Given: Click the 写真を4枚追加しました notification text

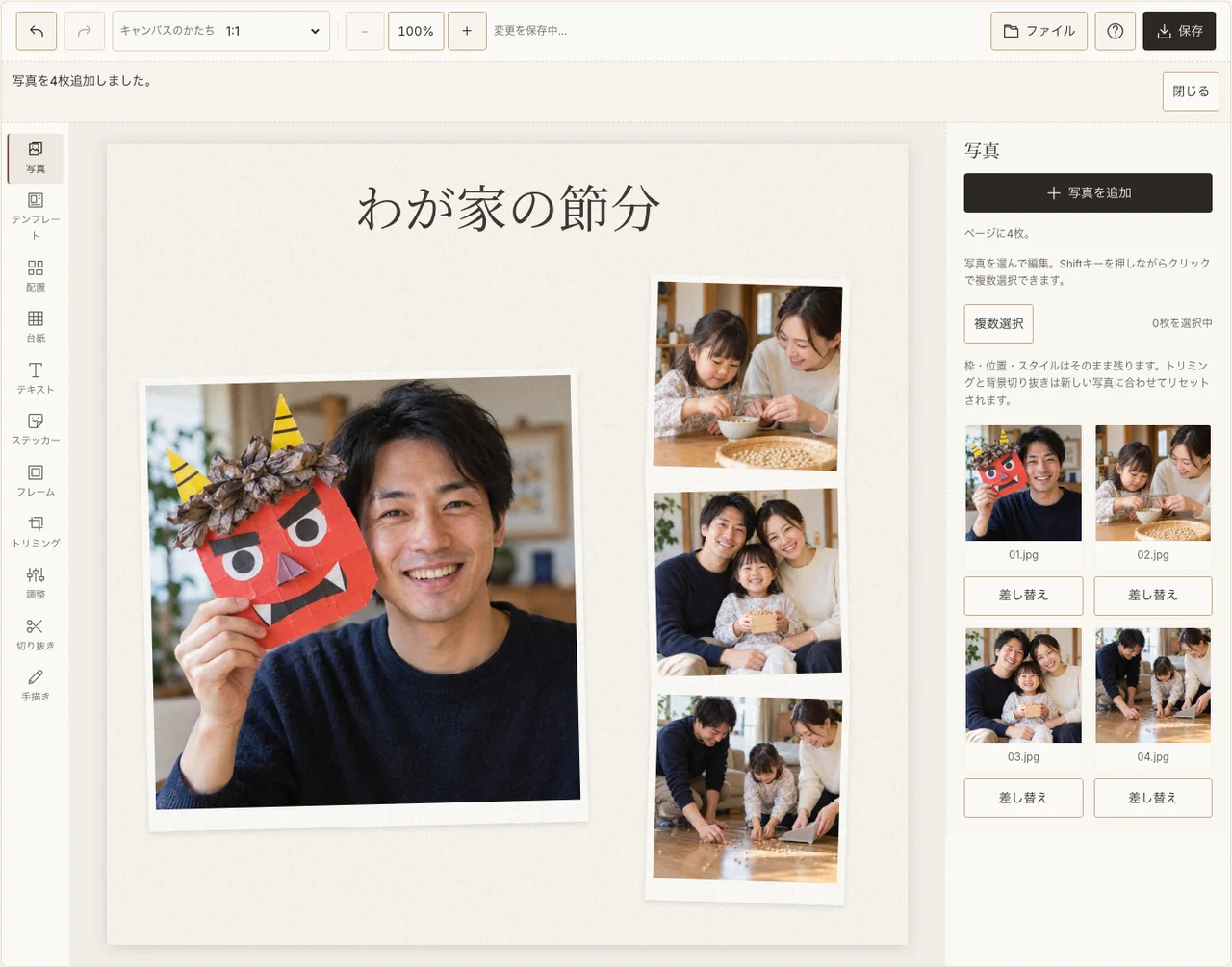Looking at the screenshot, I should point(82,81).
